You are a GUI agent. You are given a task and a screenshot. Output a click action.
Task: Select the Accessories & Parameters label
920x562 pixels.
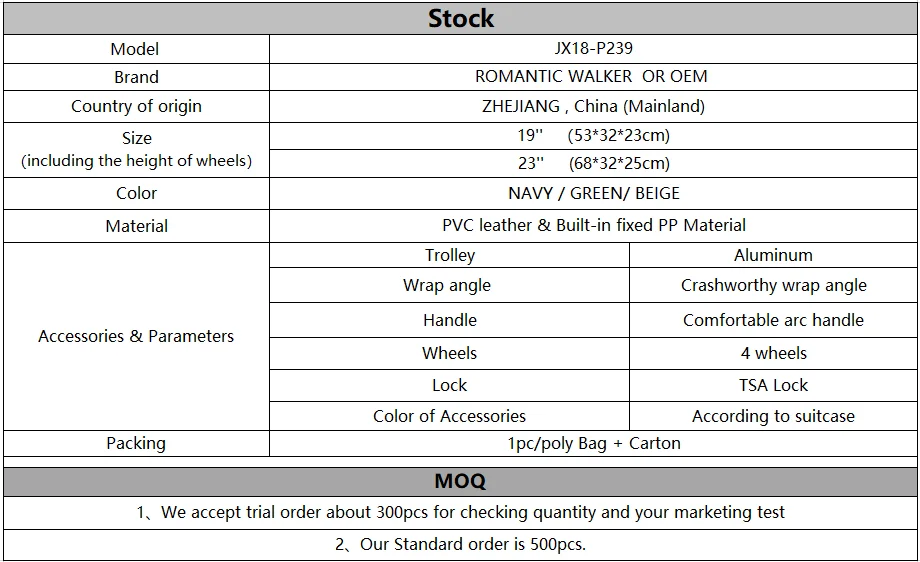pos(136,336)
